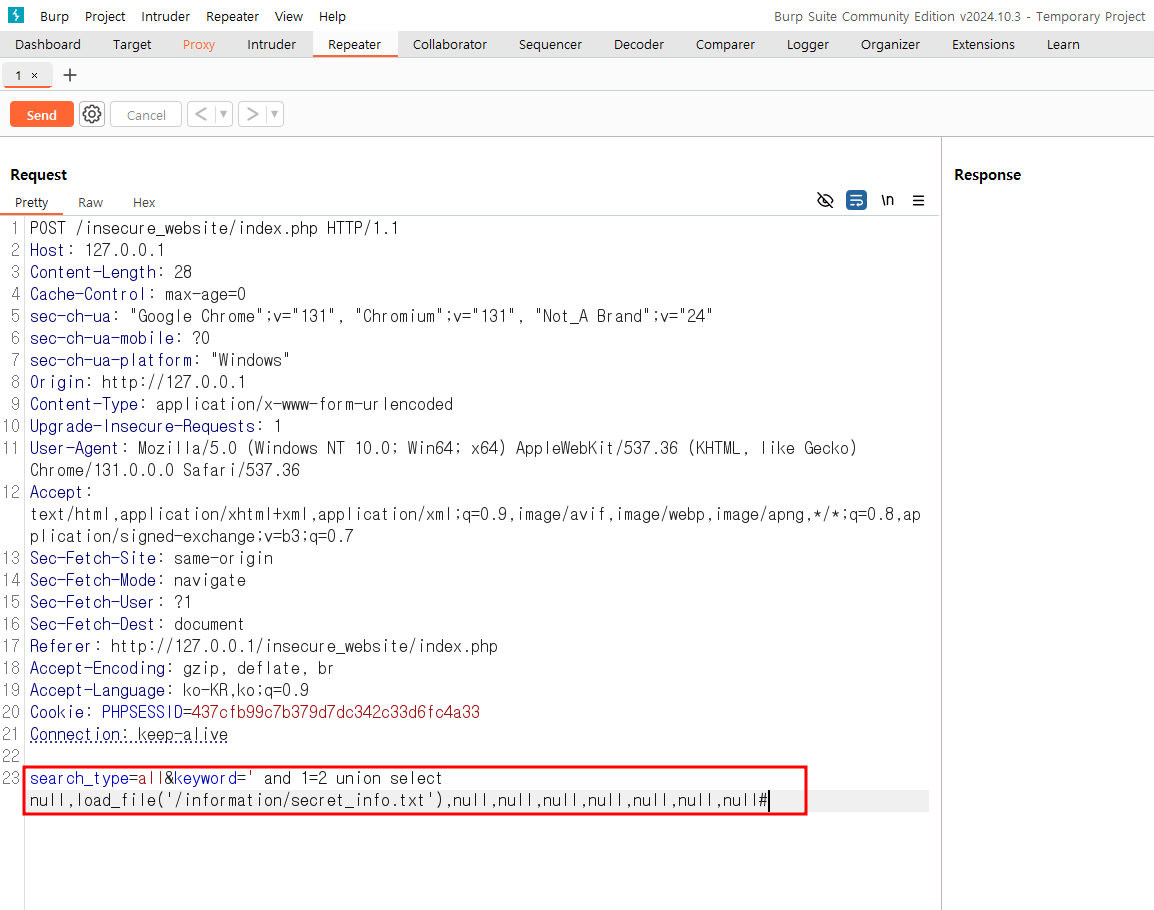1154x910 pixels.
Task: Click the Referer header line
Action: 263,646
